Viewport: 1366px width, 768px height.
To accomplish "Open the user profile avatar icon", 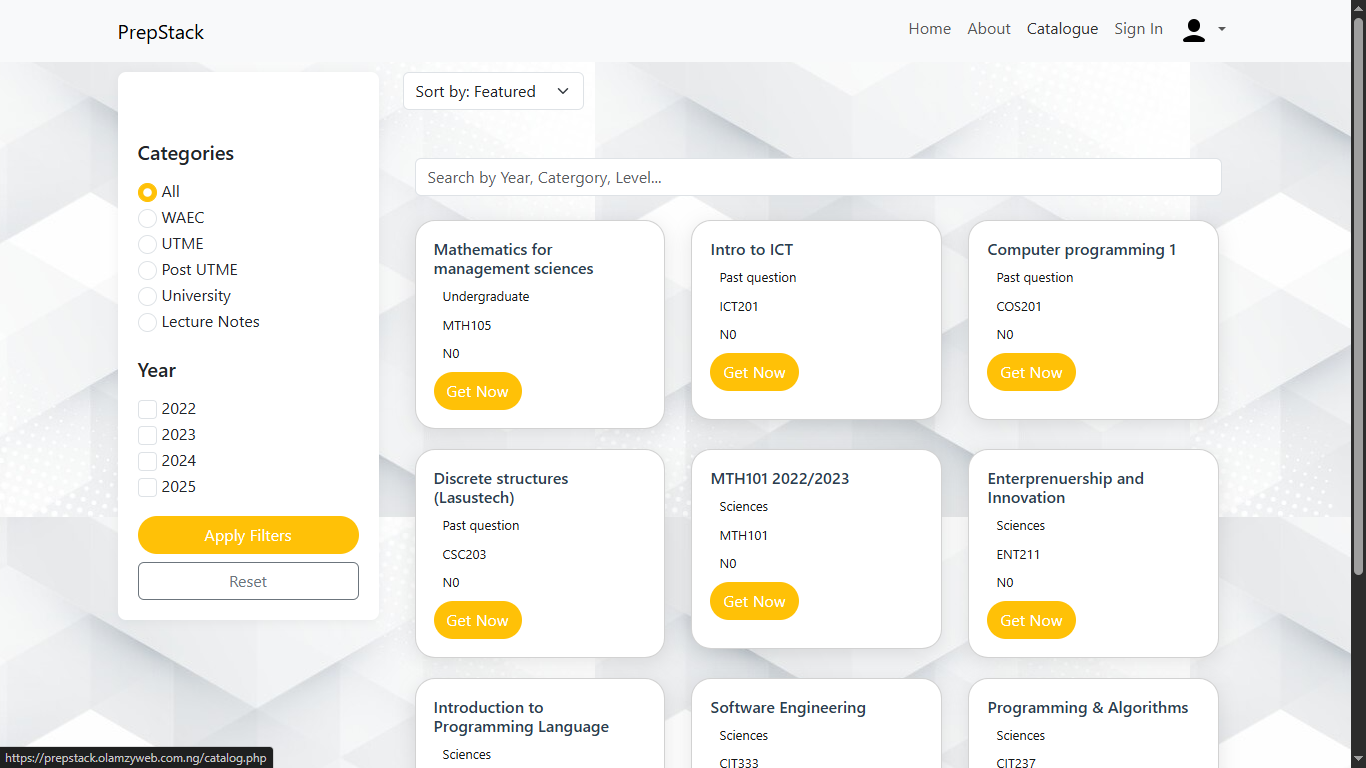I will [1194, 30].
